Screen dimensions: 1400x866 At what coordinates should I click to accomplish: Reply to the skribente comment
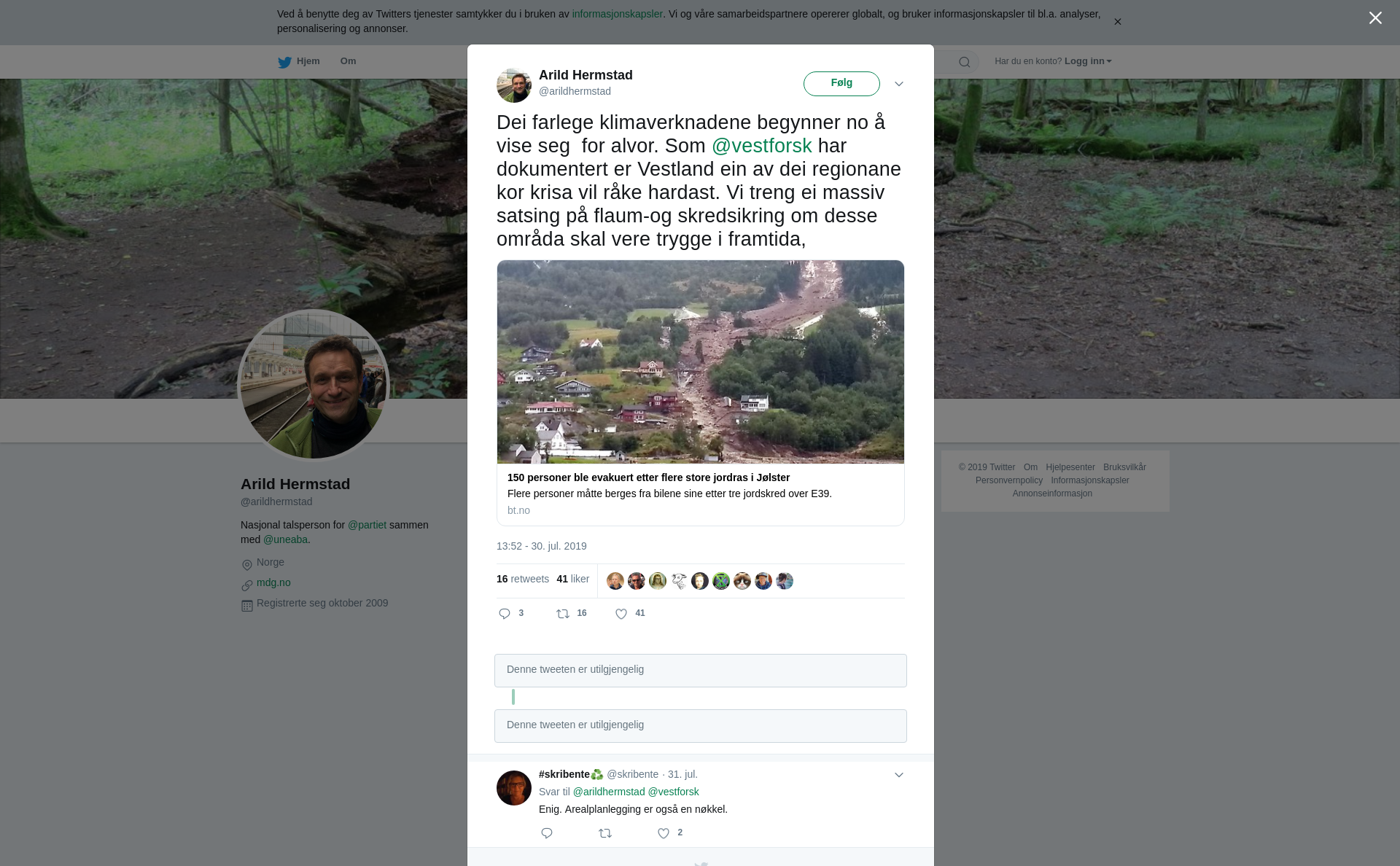(x=547, y=833)
